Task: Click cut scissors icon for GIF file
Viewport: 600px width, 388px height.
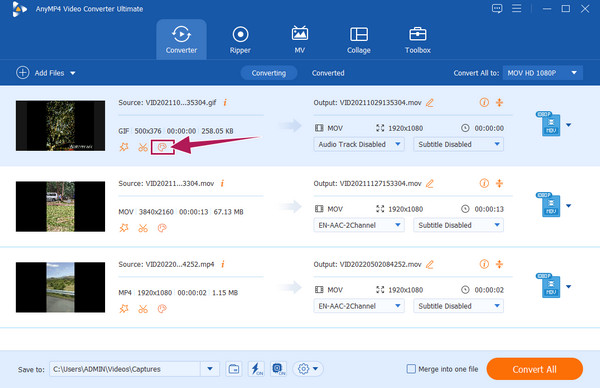Action: pos(143,147)
